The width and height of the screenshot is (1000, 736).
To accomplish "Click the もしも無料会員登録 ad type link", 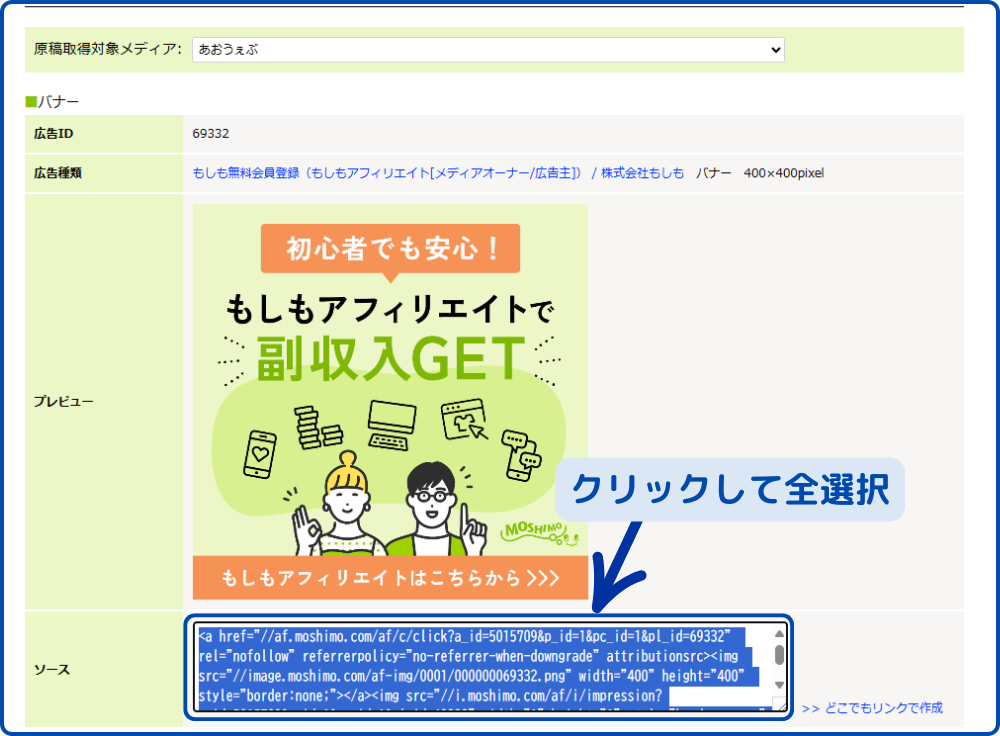I will [x=437, y=173].
